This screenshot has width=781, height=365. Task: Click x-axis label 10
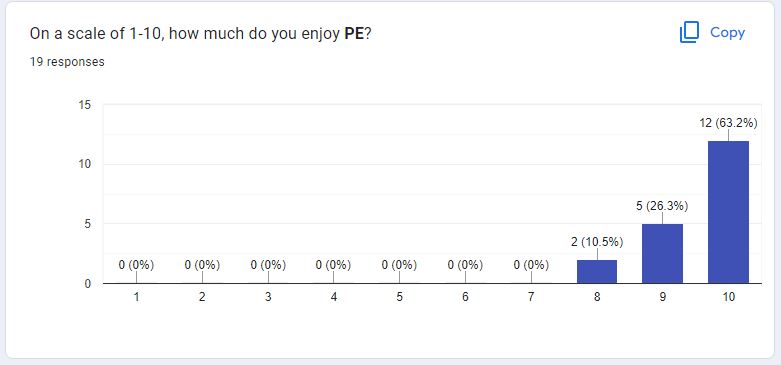[x=728, y=297]
